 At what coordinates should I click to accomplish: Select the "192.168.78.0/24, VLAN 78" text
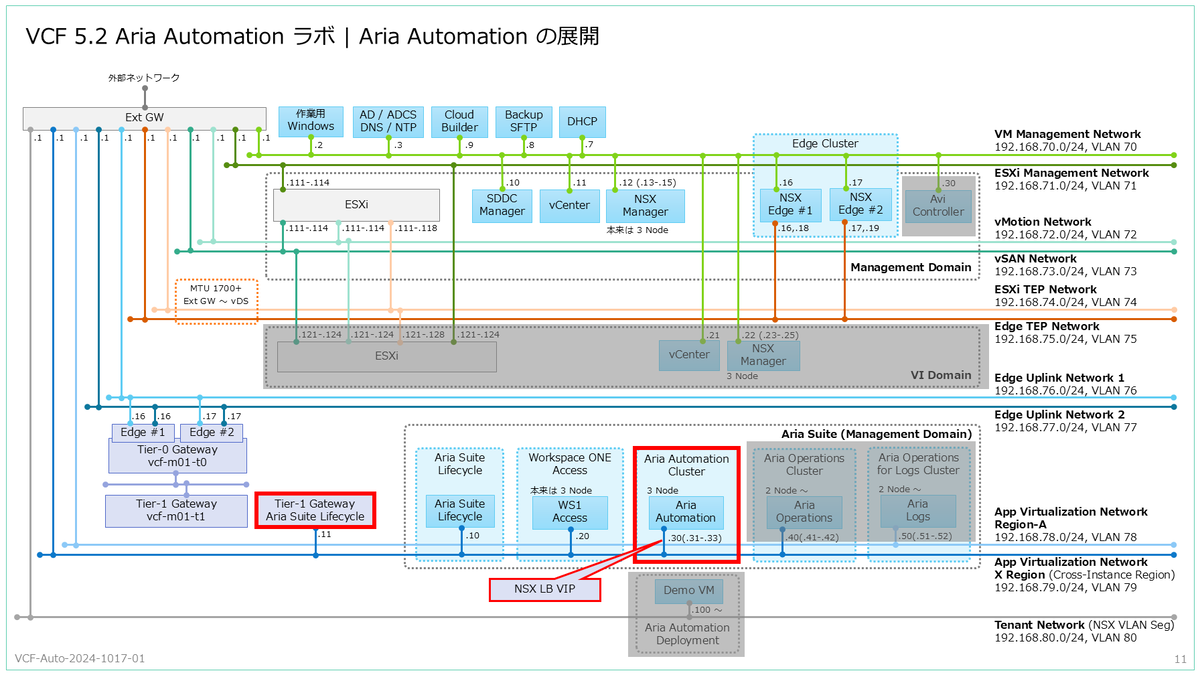point(1065,538)
